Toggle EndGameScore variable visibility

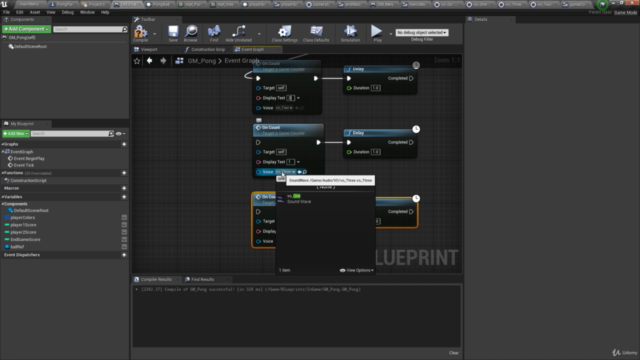coord(124,240)
